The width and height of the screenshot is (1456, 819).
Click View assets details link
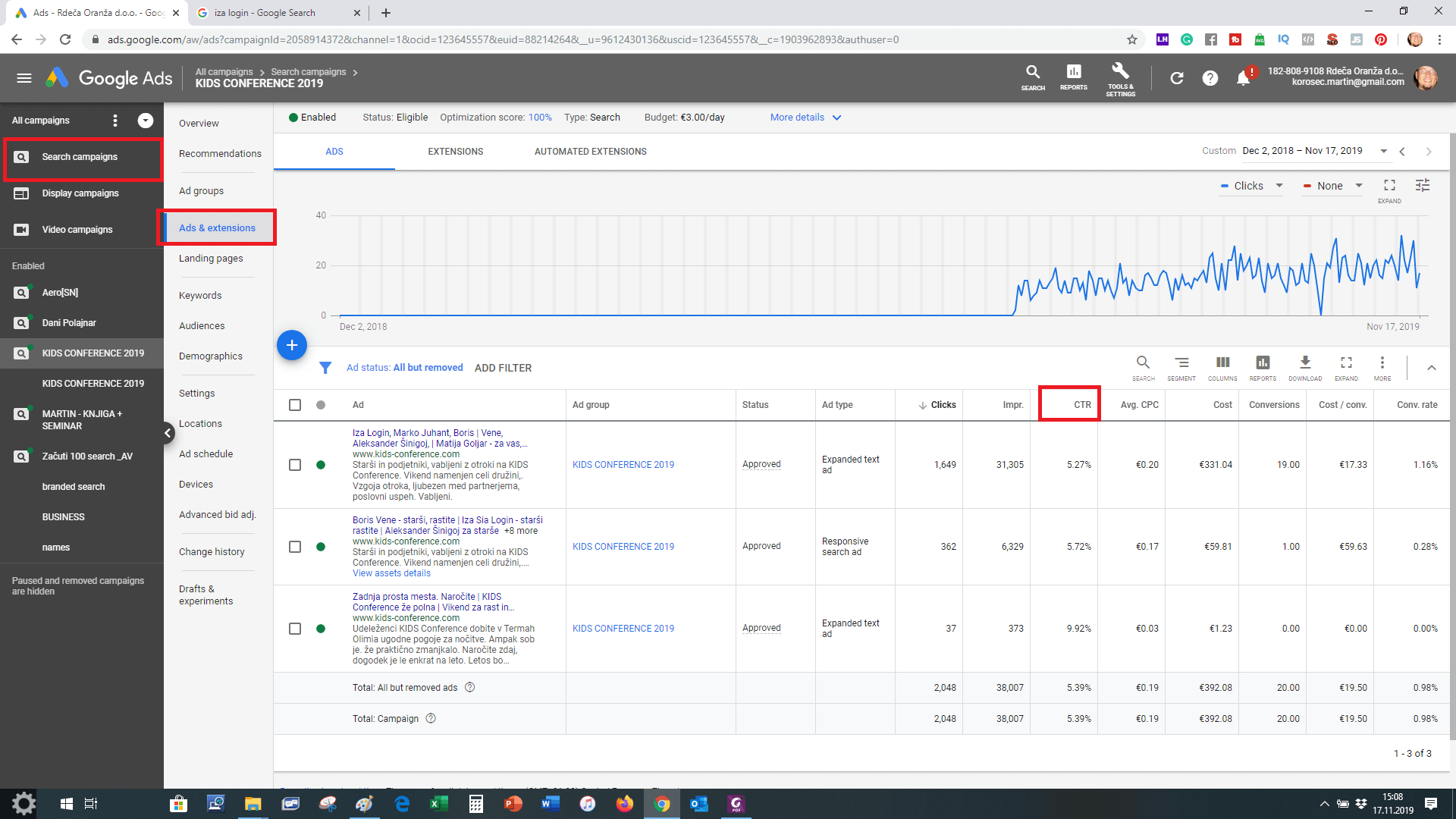click(x=391, y=573)
